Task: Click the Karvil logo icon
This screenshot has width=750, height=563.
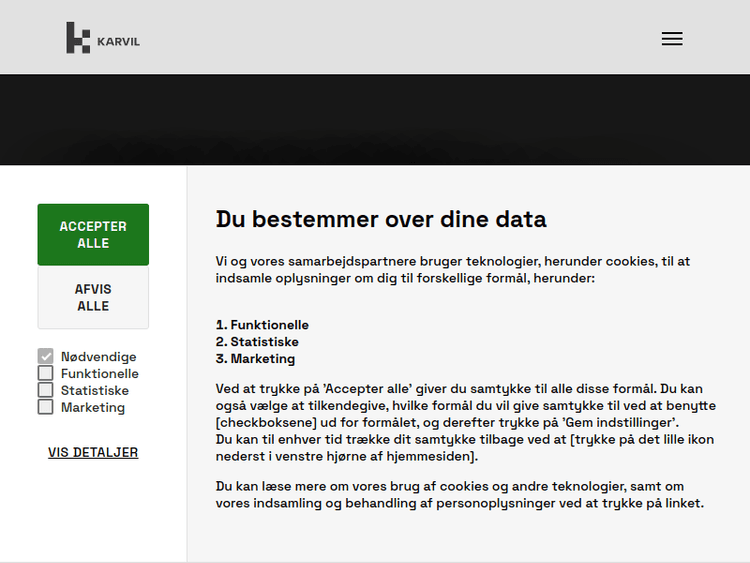Action: [78, 38]
